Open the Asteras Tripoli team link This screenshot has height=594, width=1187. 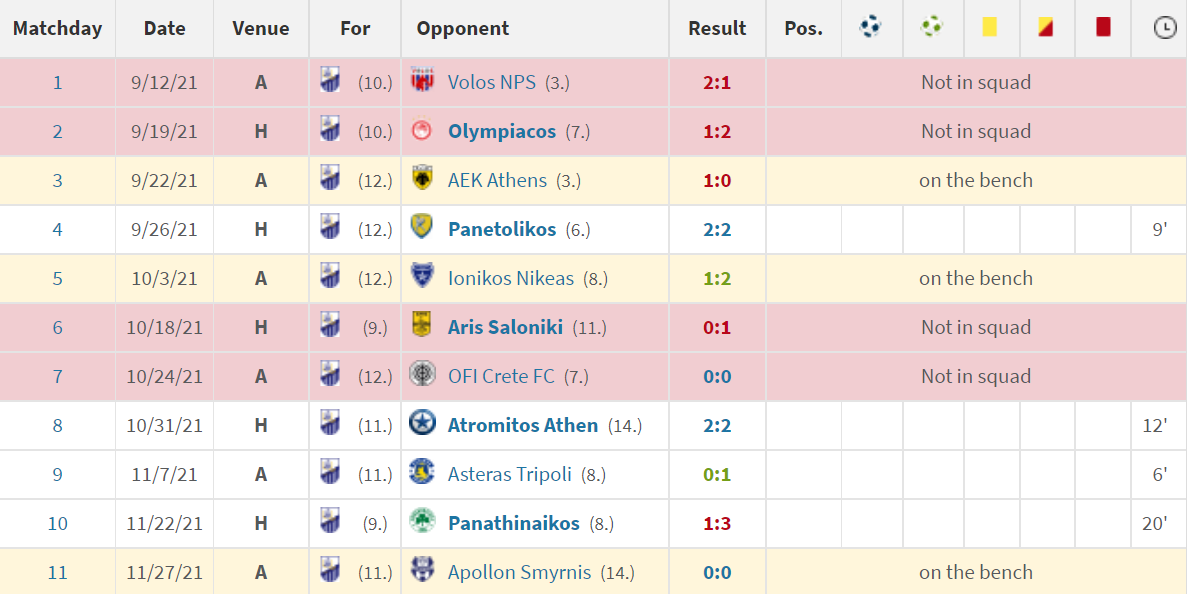[x=509, y=474]
